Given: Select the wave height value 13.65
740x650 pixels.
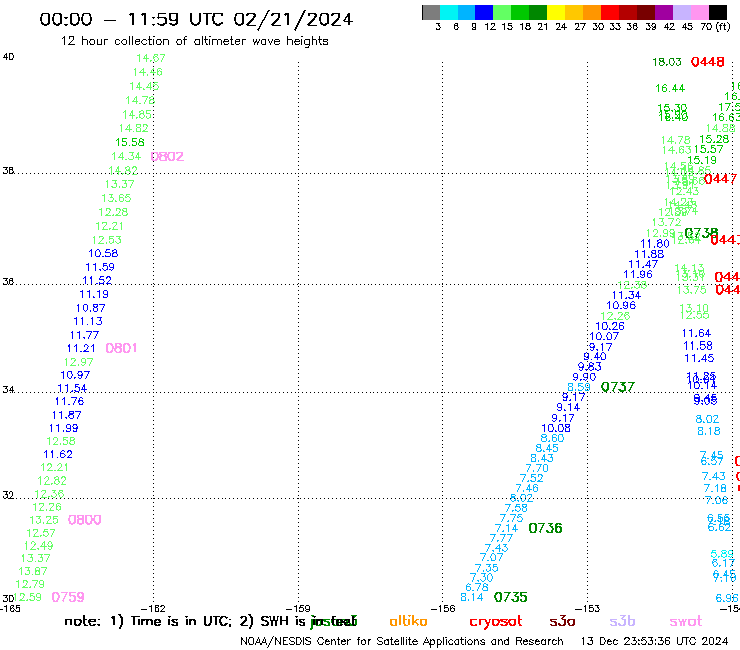Looking at the screenshot, I should pyautogui.click(x=116, y=198).
